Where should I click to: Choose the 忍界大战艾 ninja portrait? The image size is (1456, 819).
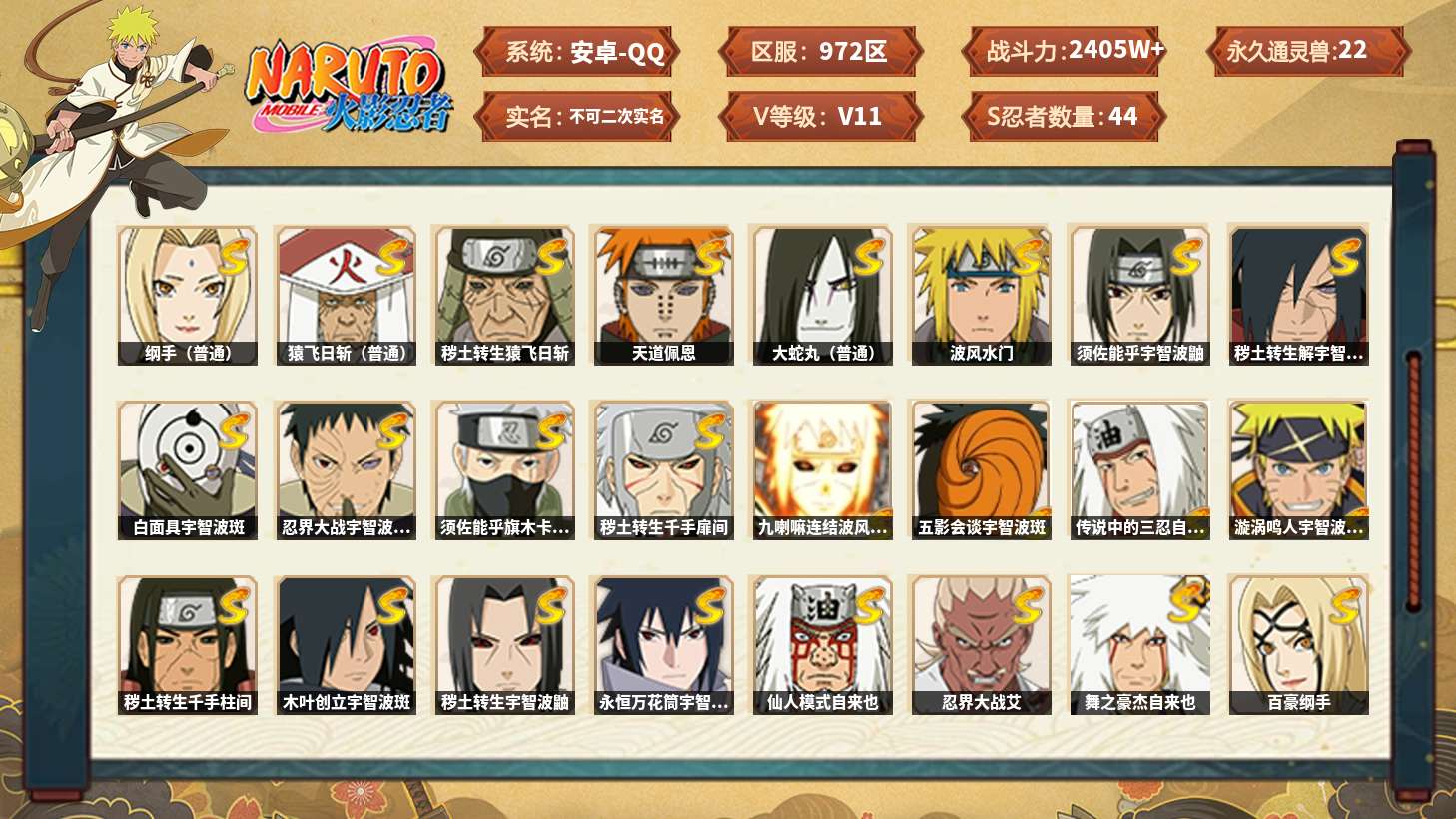981,645
